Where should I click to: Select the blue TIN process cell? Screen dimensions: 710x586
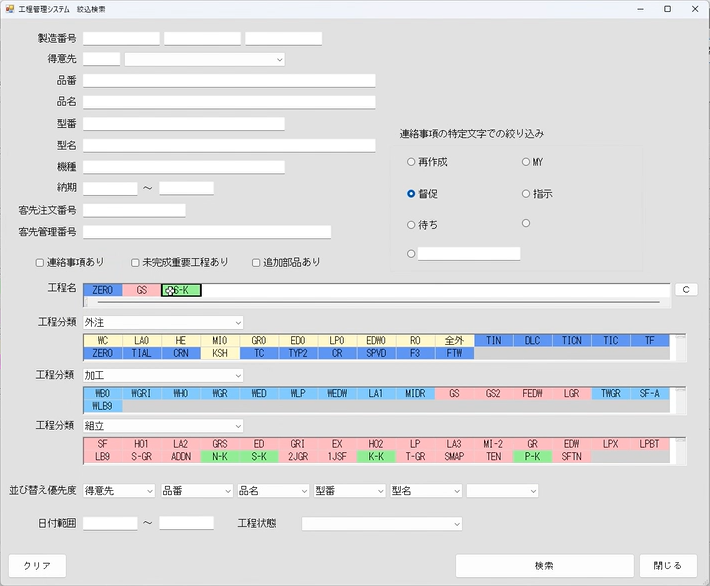click(493, 341)
